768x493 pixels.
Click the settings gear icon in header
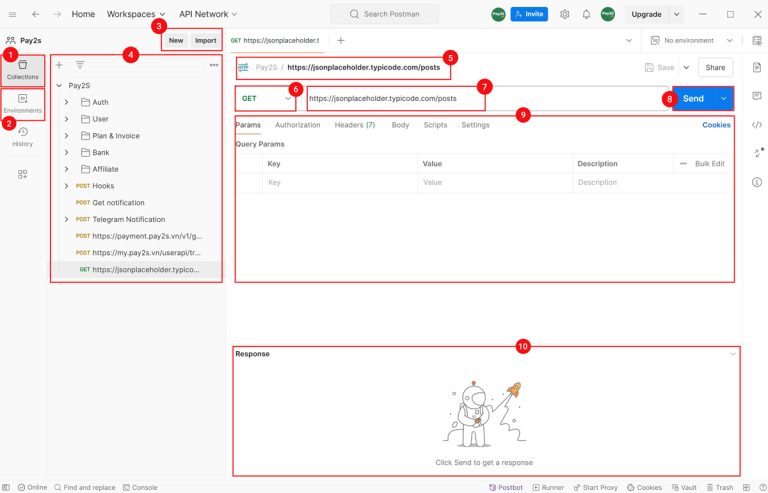tap(565, 14)
